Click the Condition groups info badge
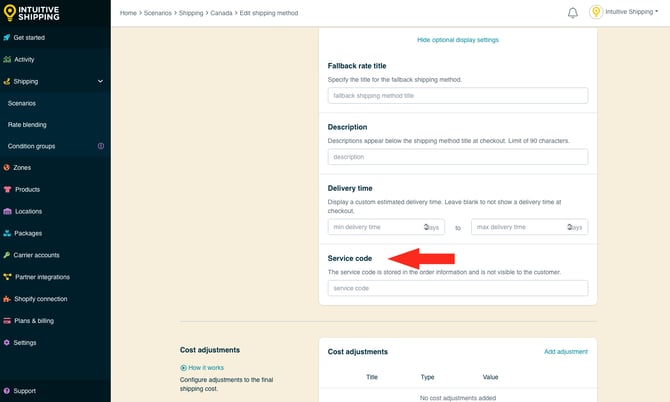 click(x=101, y=146)
